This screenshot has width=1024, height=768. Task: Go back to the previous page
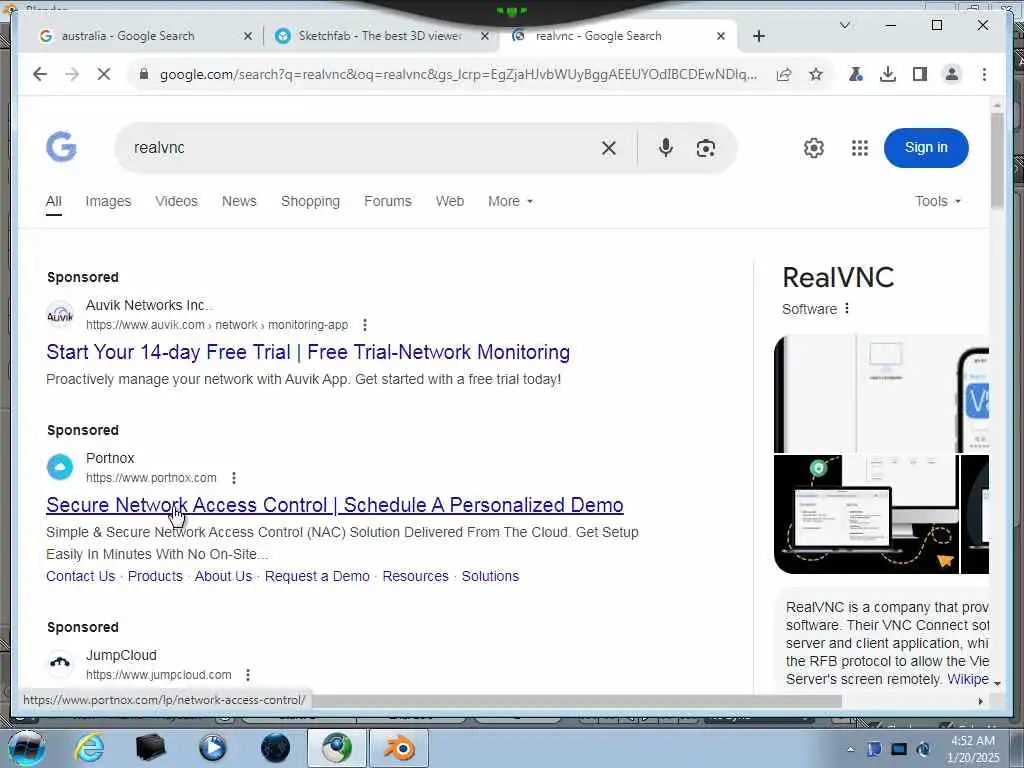tap(40, 74)
